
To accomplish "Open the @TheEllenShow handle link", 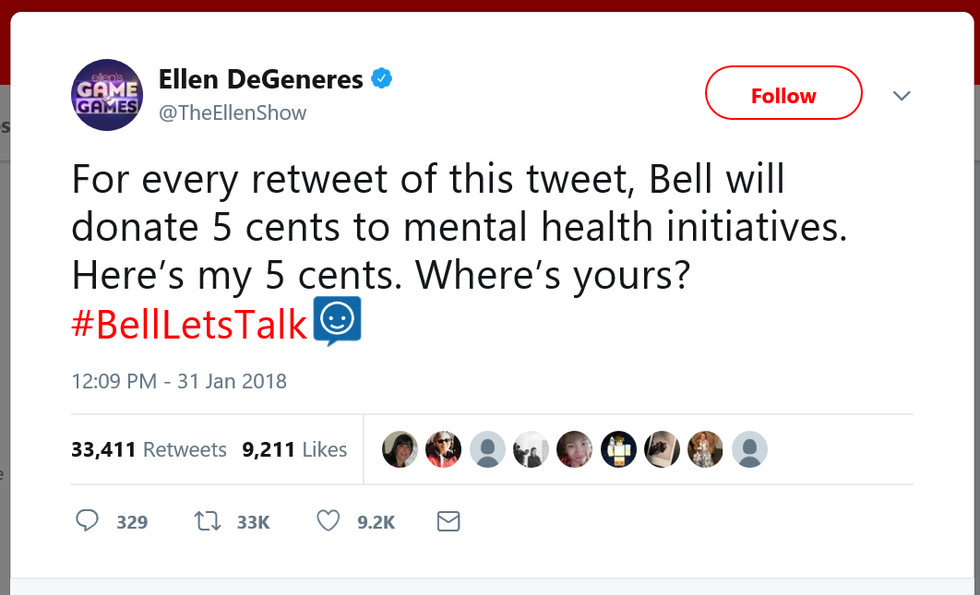I will click(232, 113).
